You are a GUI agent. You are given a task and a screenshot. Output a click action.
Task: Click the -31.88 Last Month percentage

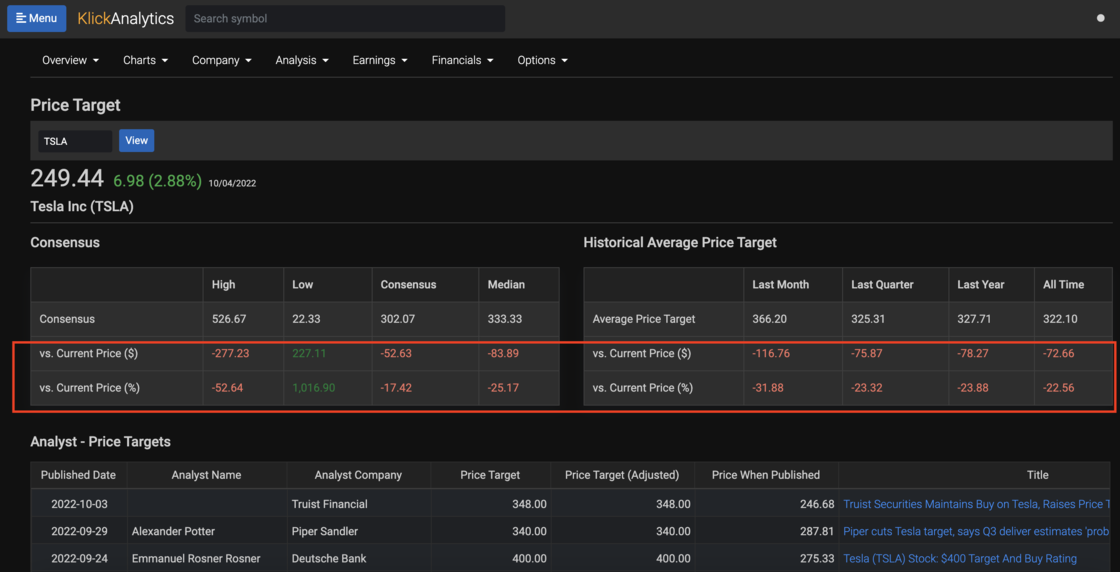(x=769, y=388)
